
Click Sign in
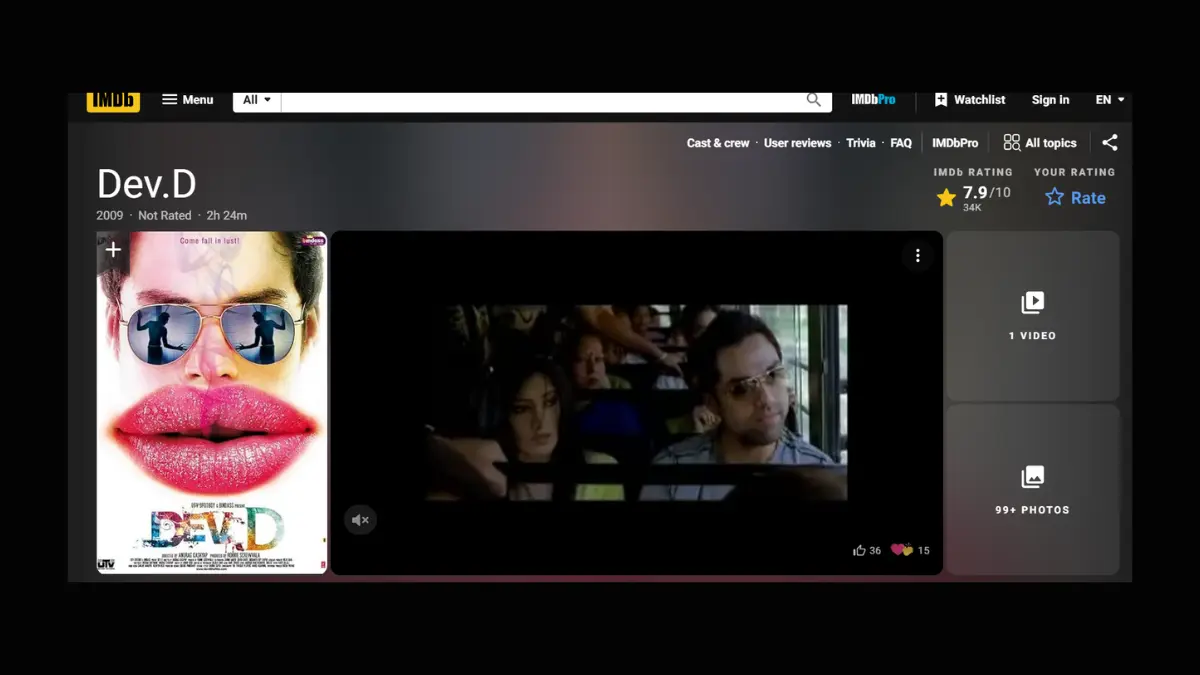click(1050, 100)
